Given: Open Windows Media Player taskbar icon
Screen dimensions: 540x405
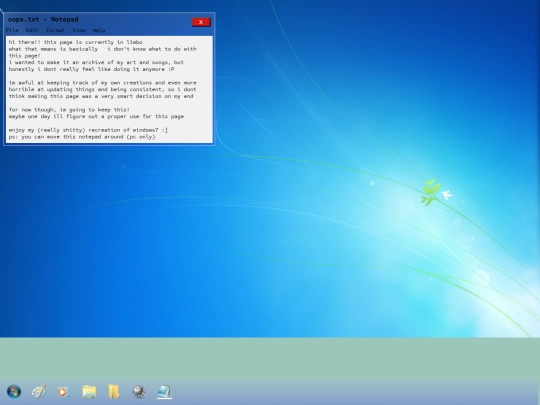Looking at the screenshot, I should (x=63, y=392).
